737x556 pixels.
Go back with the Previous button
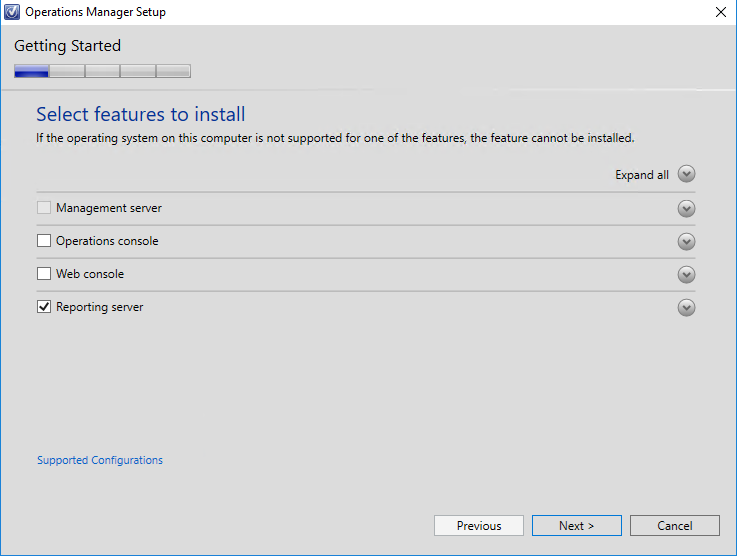(x=478, y=525)
